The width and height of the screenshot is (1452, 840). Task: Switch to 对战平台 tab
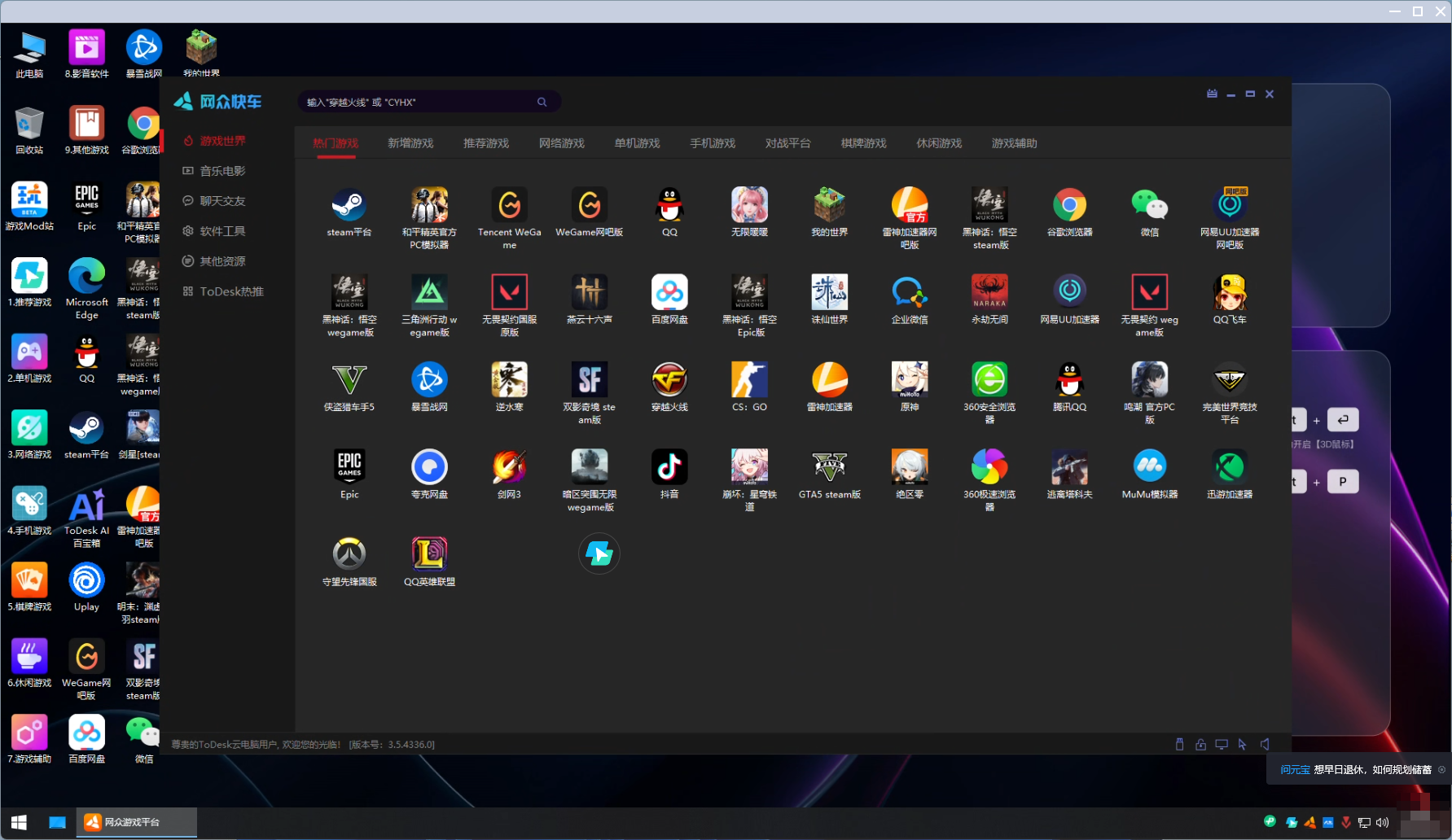788,143
